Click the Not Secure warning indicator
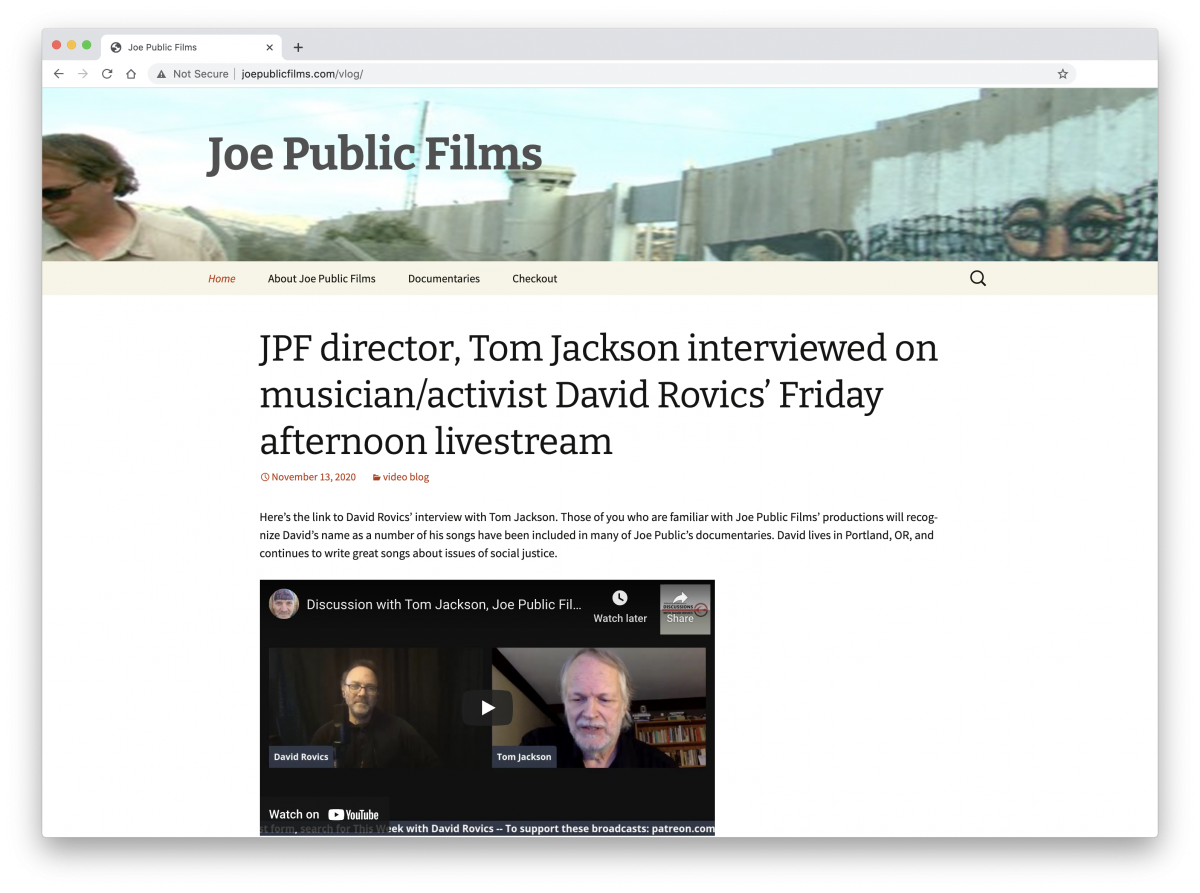 192,74
